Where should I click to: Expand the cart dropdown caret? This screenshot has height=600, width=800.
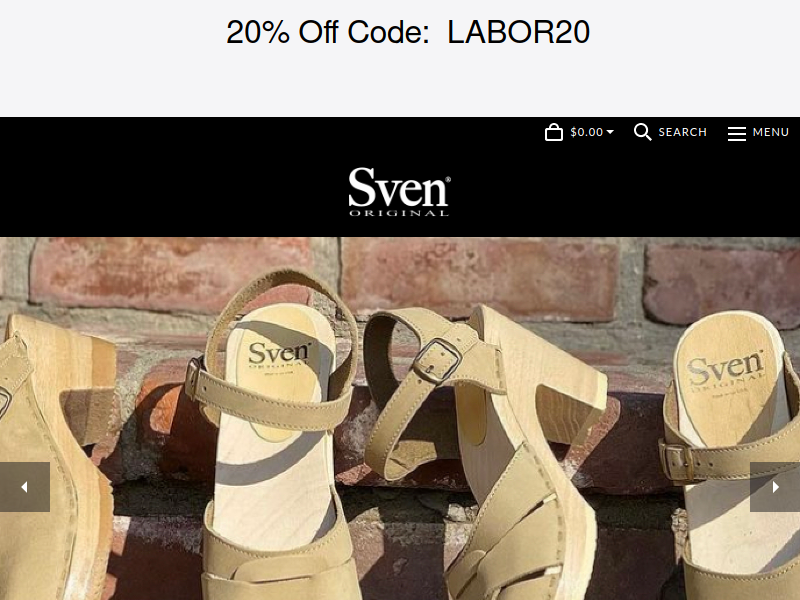[x=610, y=132]
